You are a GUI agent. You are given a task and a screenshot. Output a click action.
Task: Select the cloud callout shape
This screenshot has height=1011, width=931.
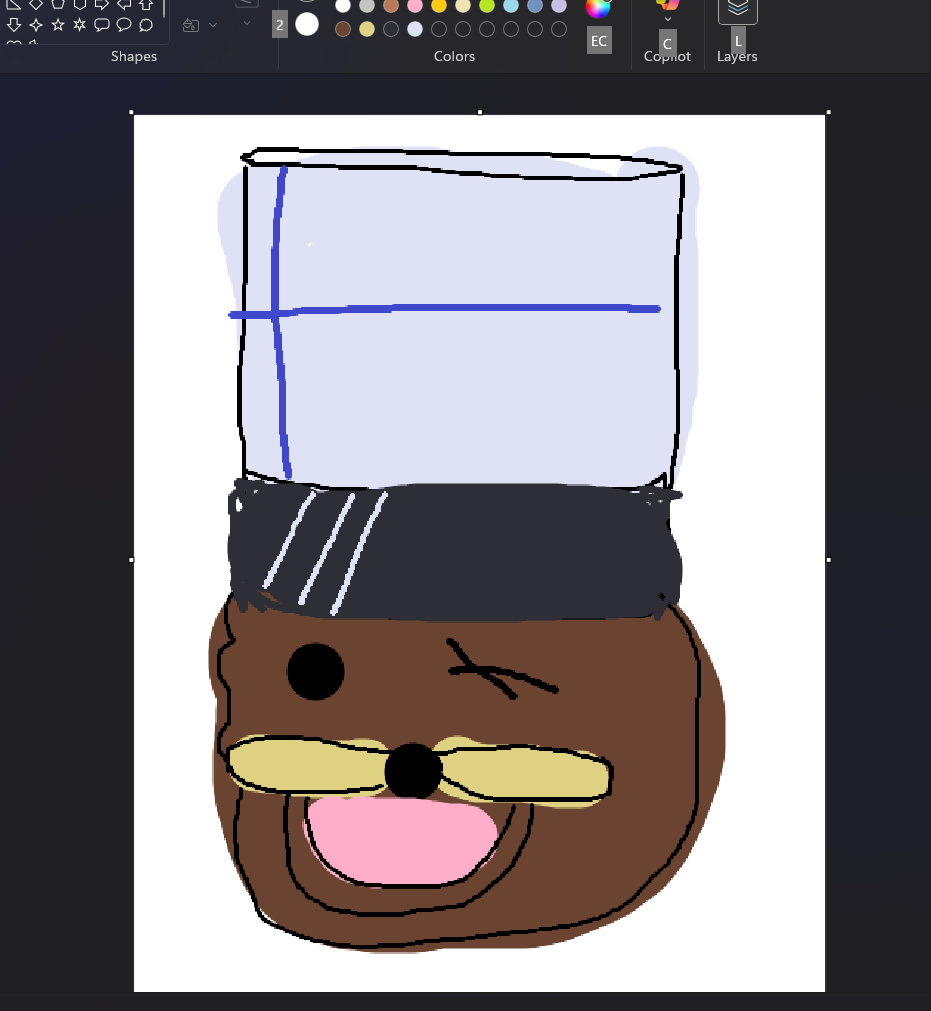tap(146, 25)
